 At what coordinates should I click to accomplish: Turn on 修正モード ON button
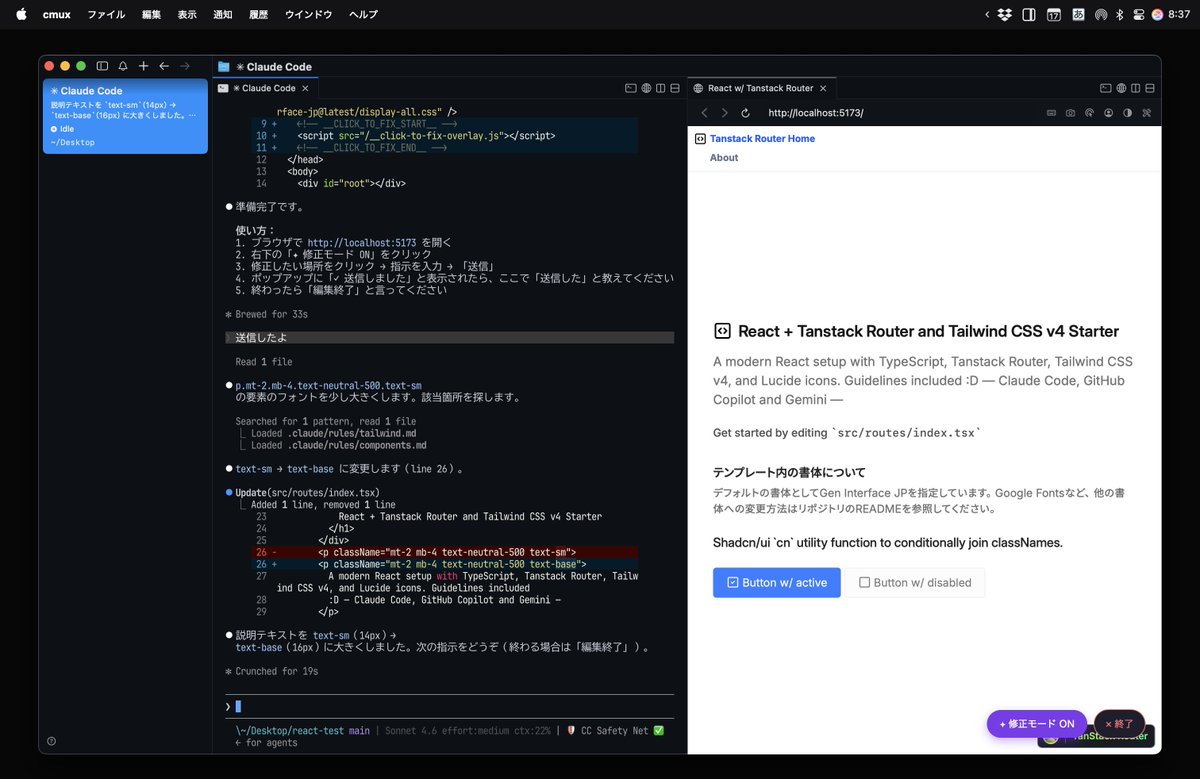(x=1037, y=724)
